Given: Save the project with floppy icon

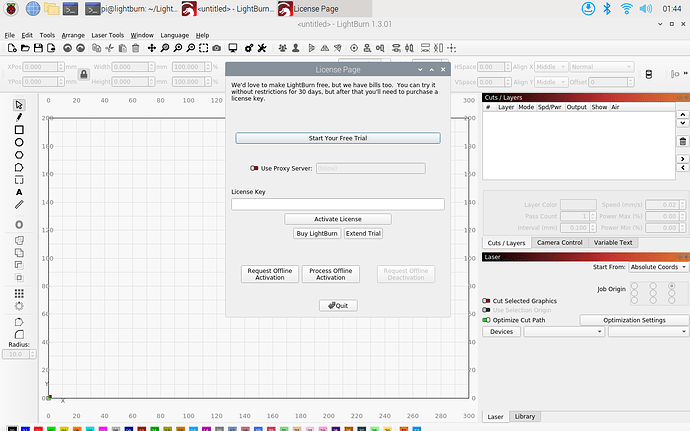Looking at the screenshot, I should click(x=38, y=48).
